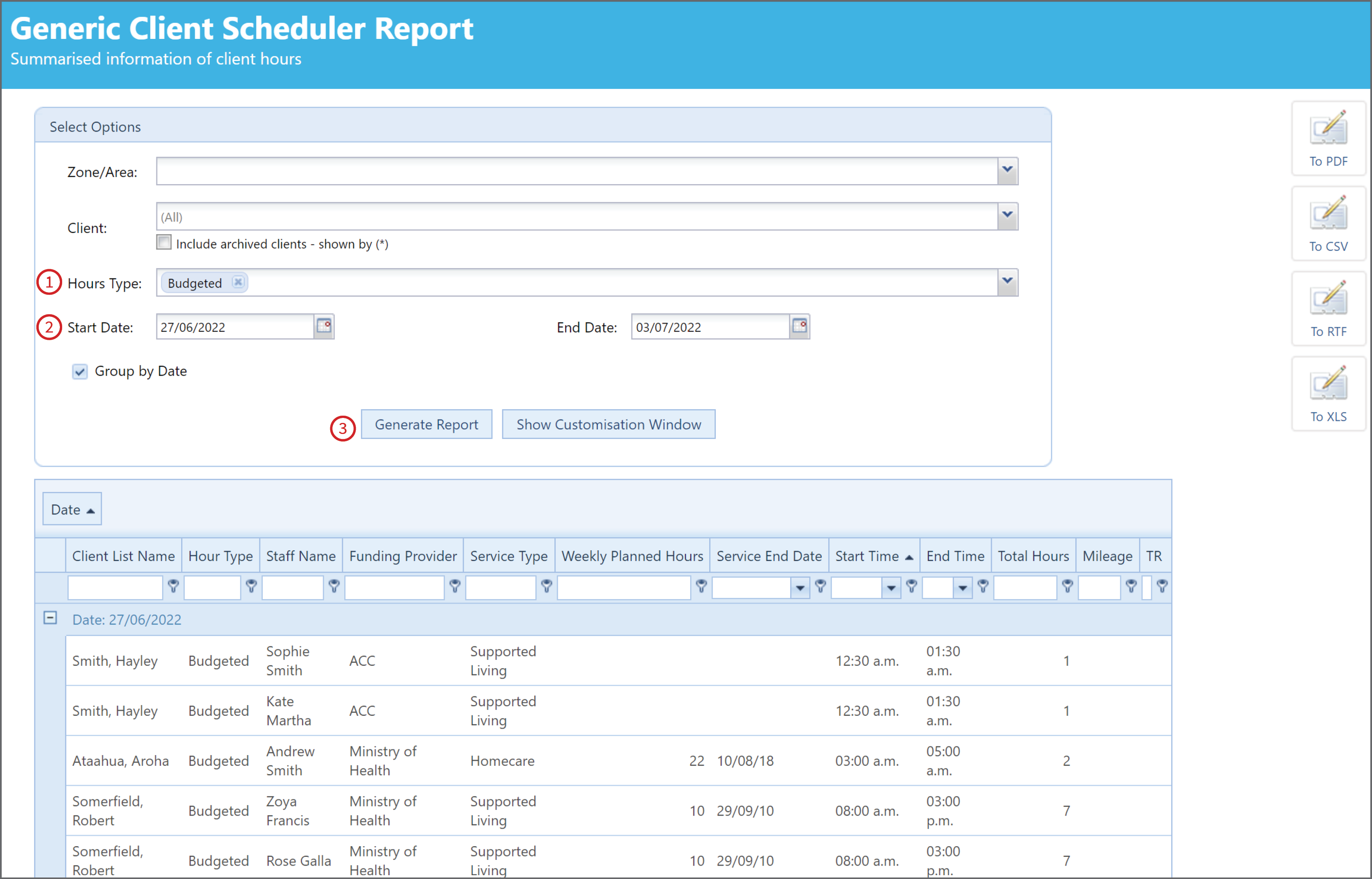Open End Time filter dropdown
The width and height of the screenshot is (1372, 879).
pos(963,588)
